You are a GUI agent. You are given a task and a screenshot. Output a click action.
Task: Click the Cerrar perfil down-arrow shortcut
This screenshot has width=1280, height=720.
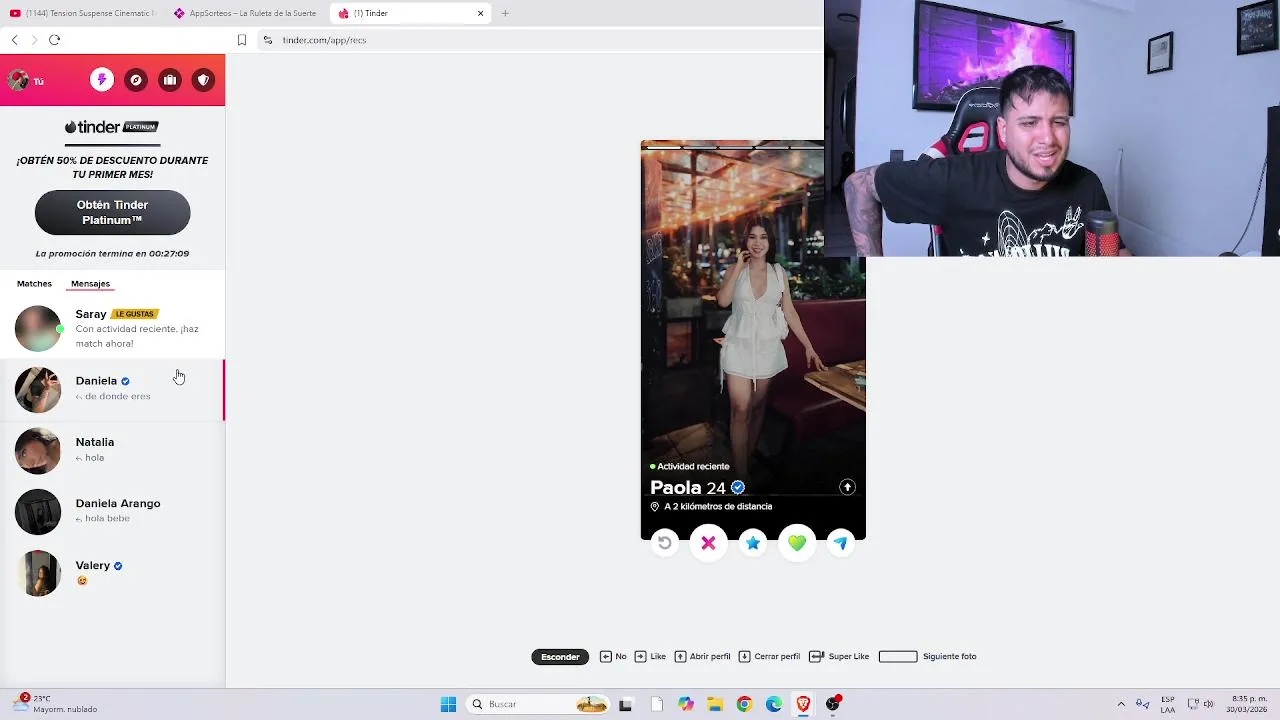point(769,656)
